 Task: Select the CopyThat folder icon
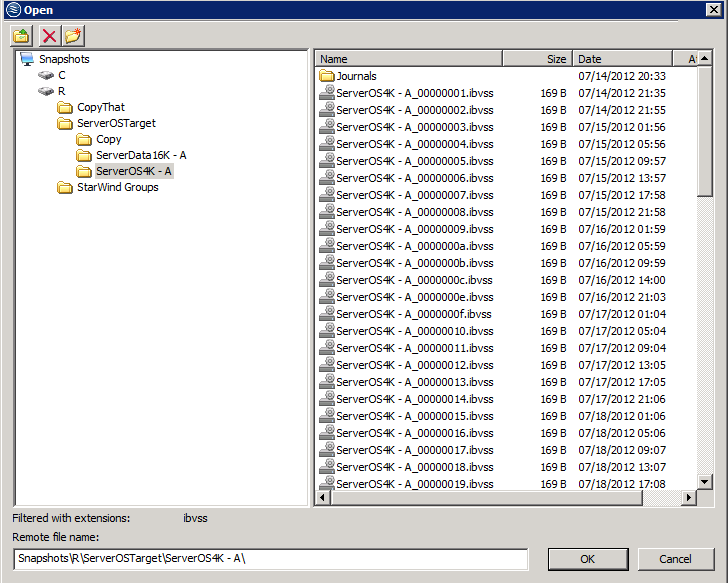tap(65, 108)
